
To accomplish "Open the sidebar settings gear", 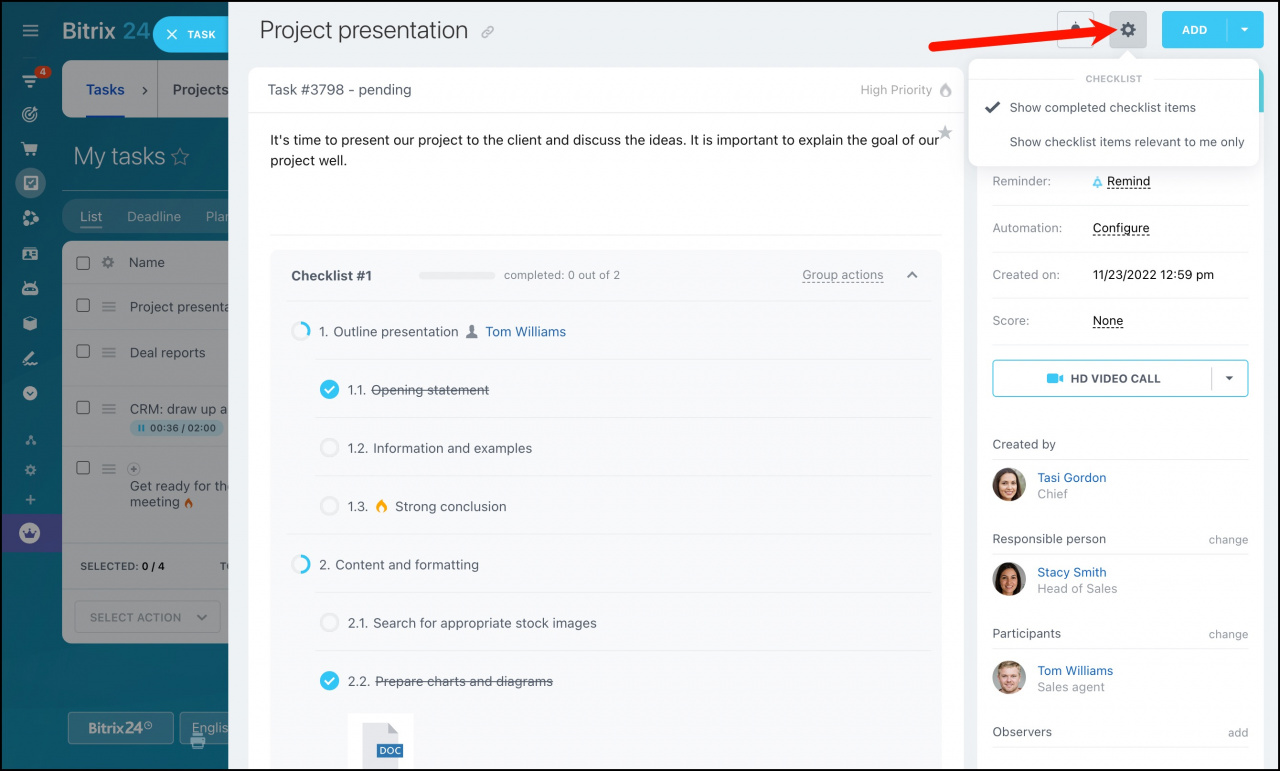I will coord(30,470).
